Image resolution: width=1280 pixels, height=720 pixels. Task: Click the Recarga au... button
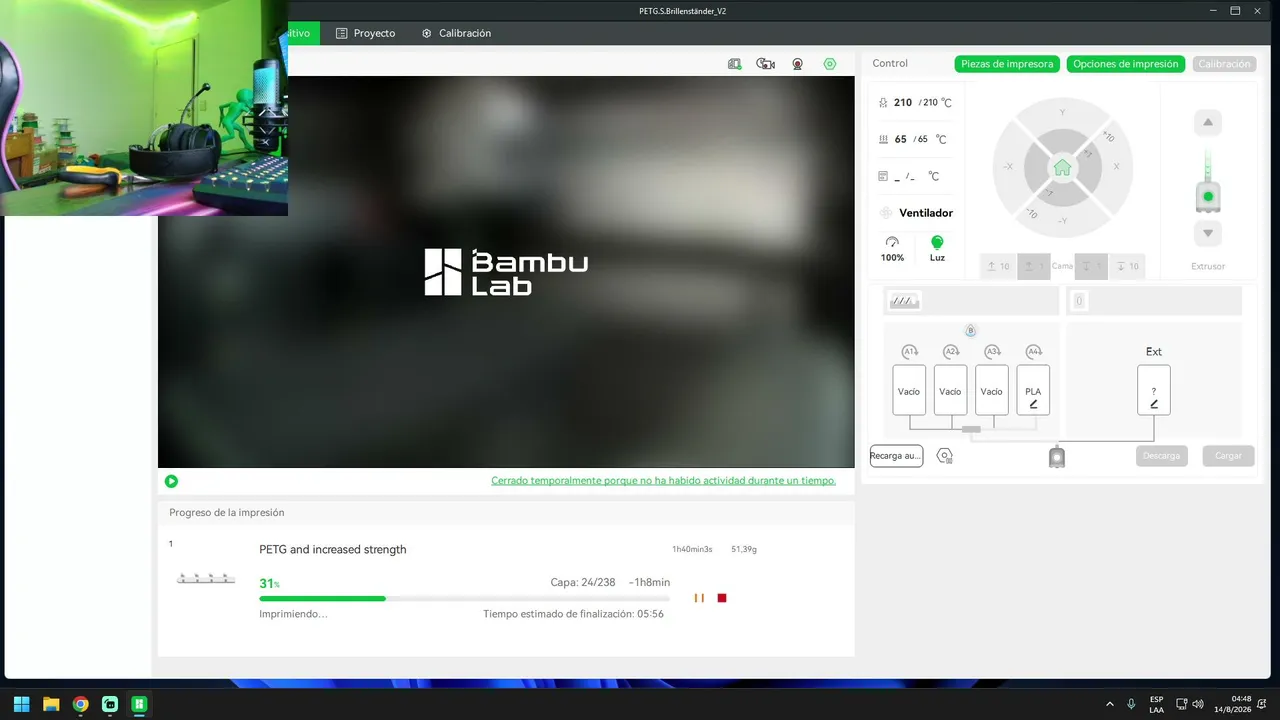click(x=896, y=456)
